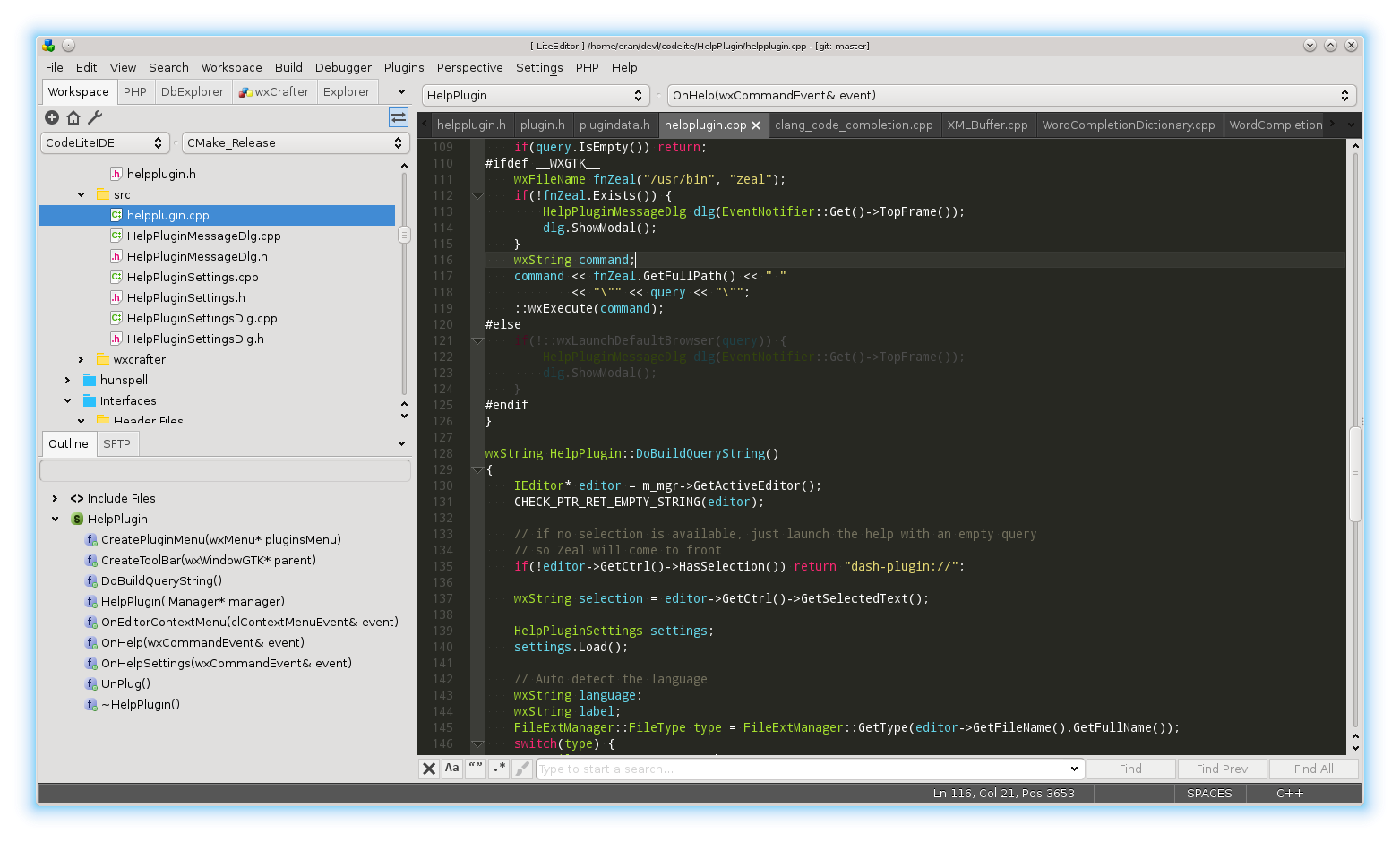Toggle fold marker at line 129
The height and width of the screenshot is (842, 1400).
tap(477, 469)
